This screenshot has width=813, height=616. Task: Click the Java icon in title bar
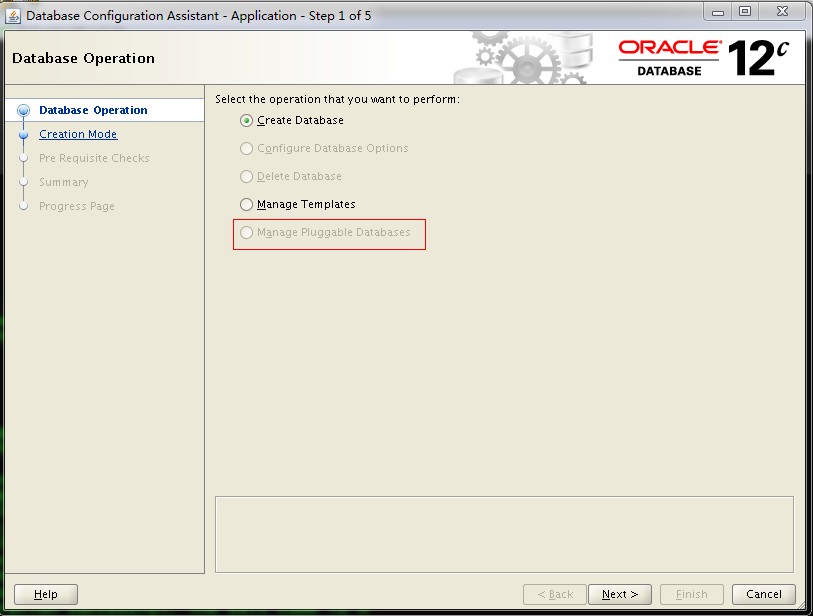[x=13, y=16]
